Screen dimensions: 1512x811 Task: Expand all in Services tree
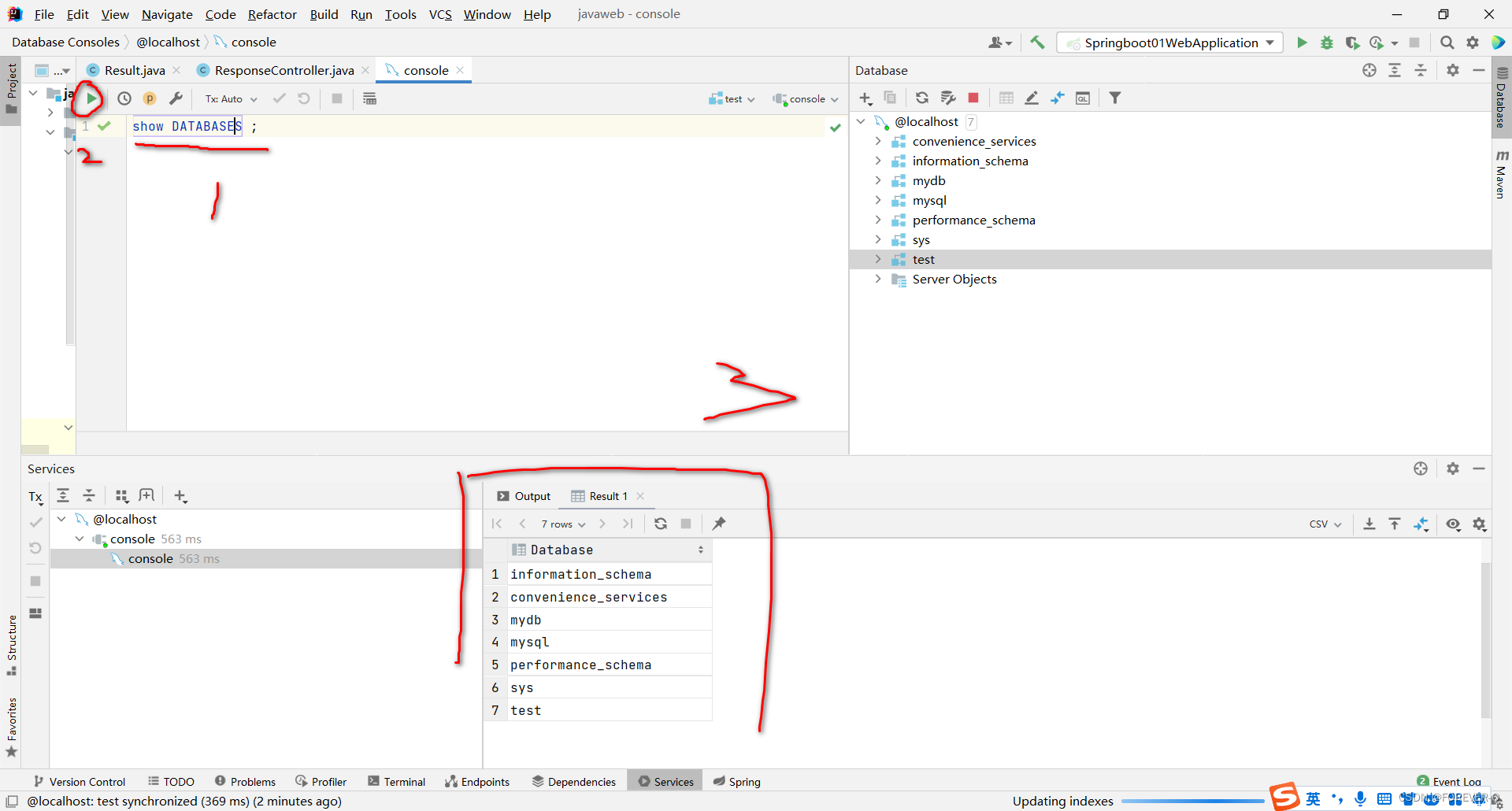click(x=63, y=495)
